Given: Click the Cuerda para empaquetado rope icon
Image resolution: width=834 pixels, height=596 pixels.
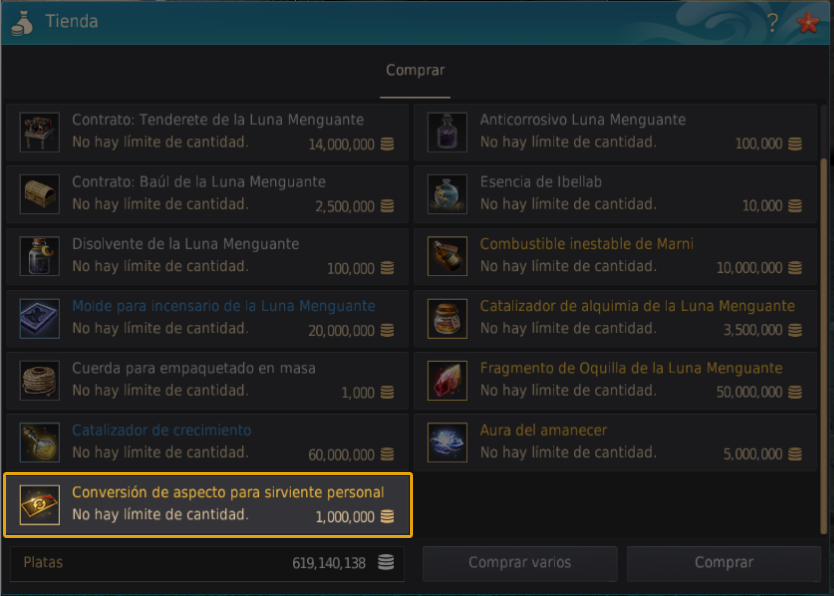Looking at the screenshot, I should pos(39,381).
